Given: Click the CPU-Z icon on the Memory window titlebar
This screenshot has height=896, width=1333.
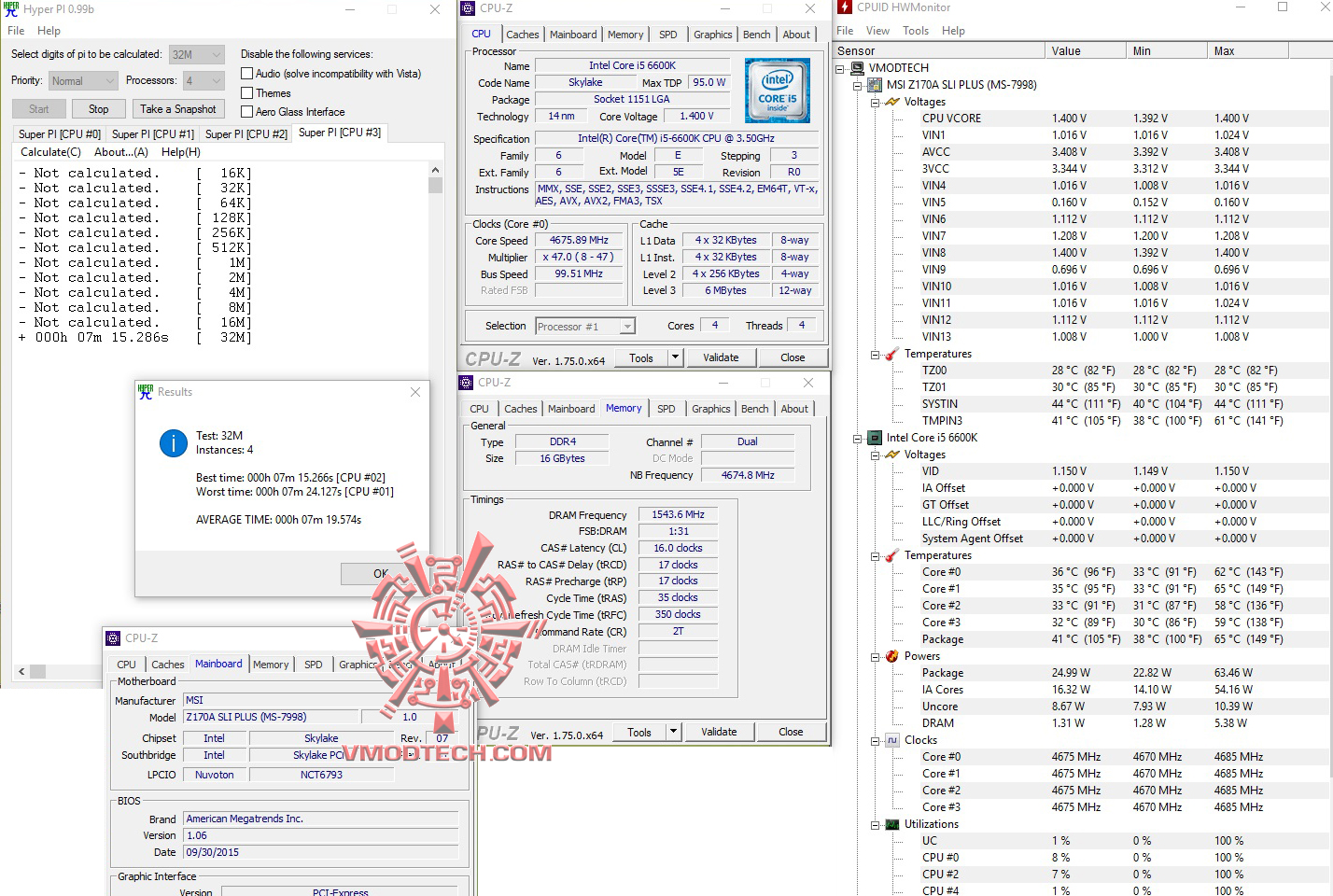Looking at the screenshot, I should click(464, 383).
